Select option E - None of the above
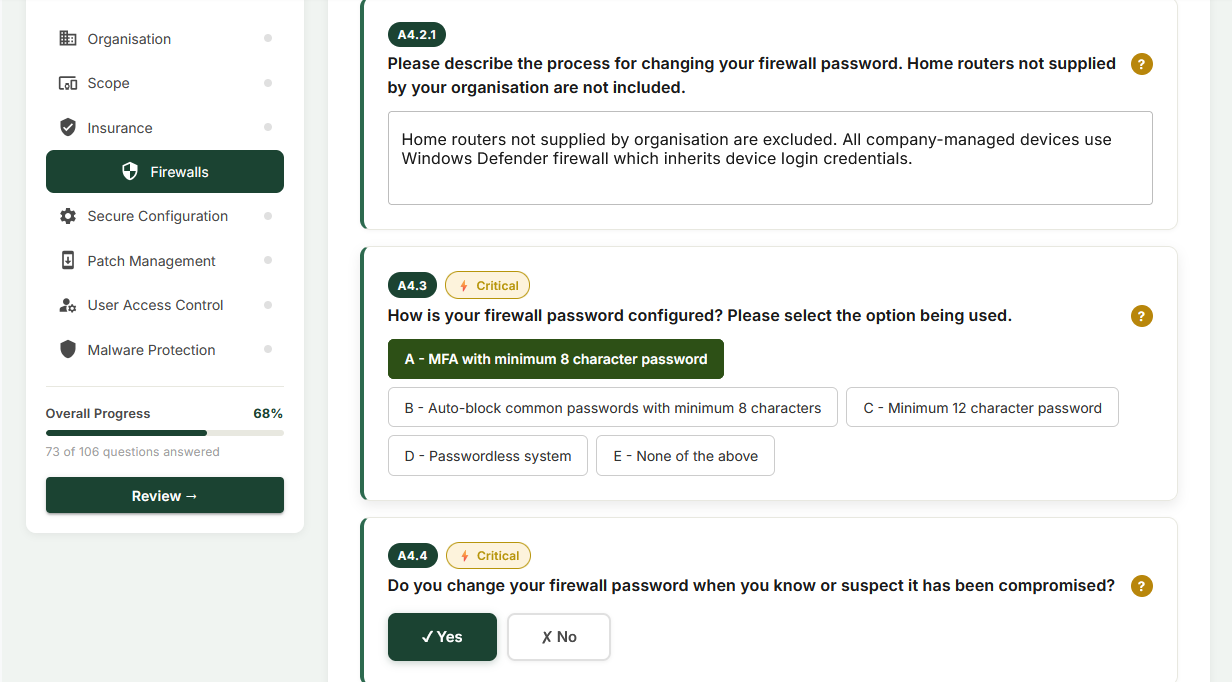 [x=685, y=455]
